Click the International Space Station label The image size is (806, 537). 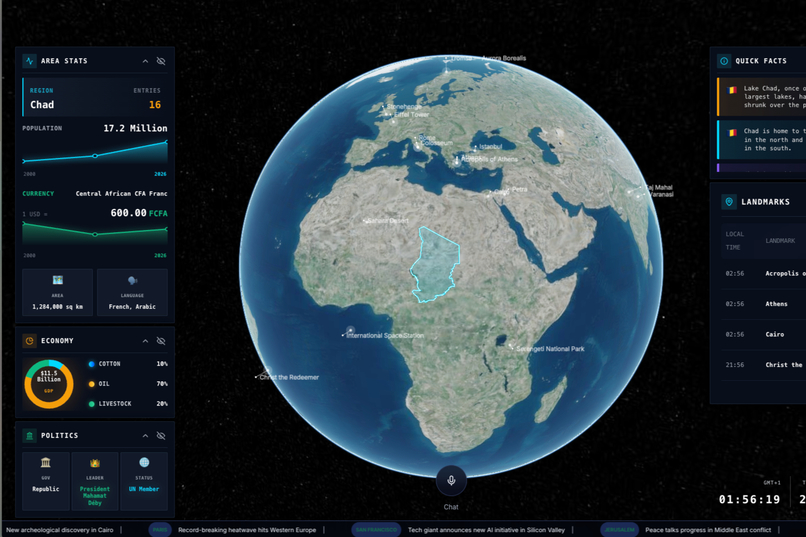pos(385,336)
